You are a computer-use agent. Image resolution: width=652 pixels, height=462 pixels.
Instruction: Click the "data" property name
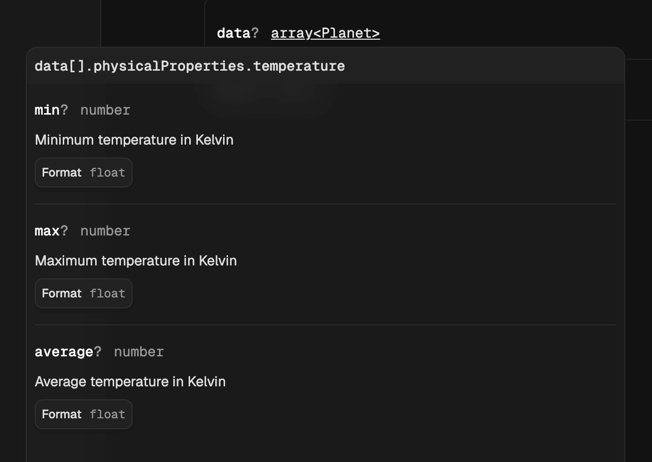(x=233, y=33)
